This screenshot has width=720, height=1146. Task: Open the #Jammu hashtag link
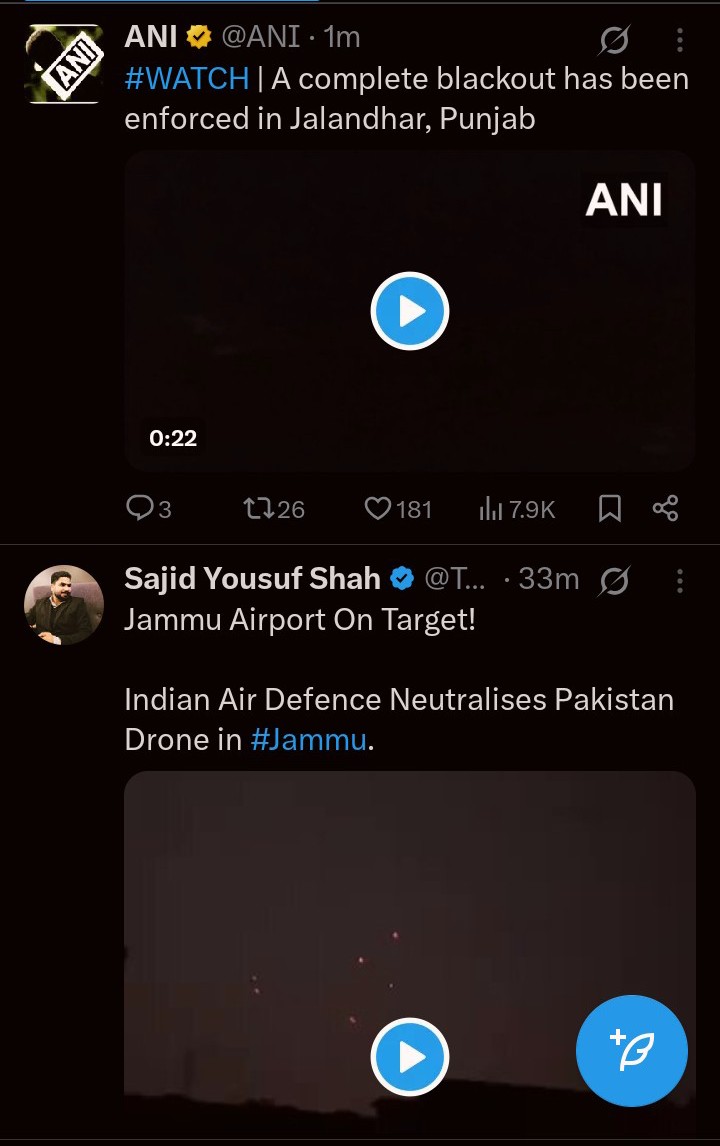308,740
